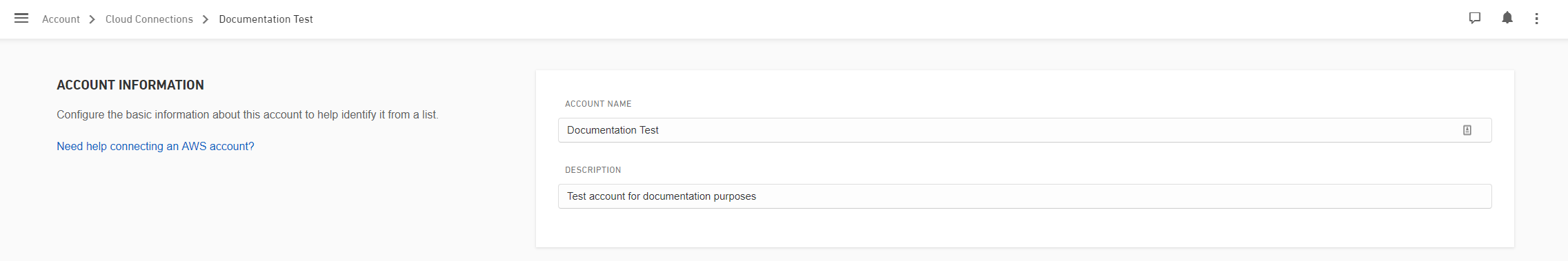Viewport: 1568px width, 261px height.
Task: Open the hamburger navigation menu
Action: pyautogui.click(x=21, y=19)
